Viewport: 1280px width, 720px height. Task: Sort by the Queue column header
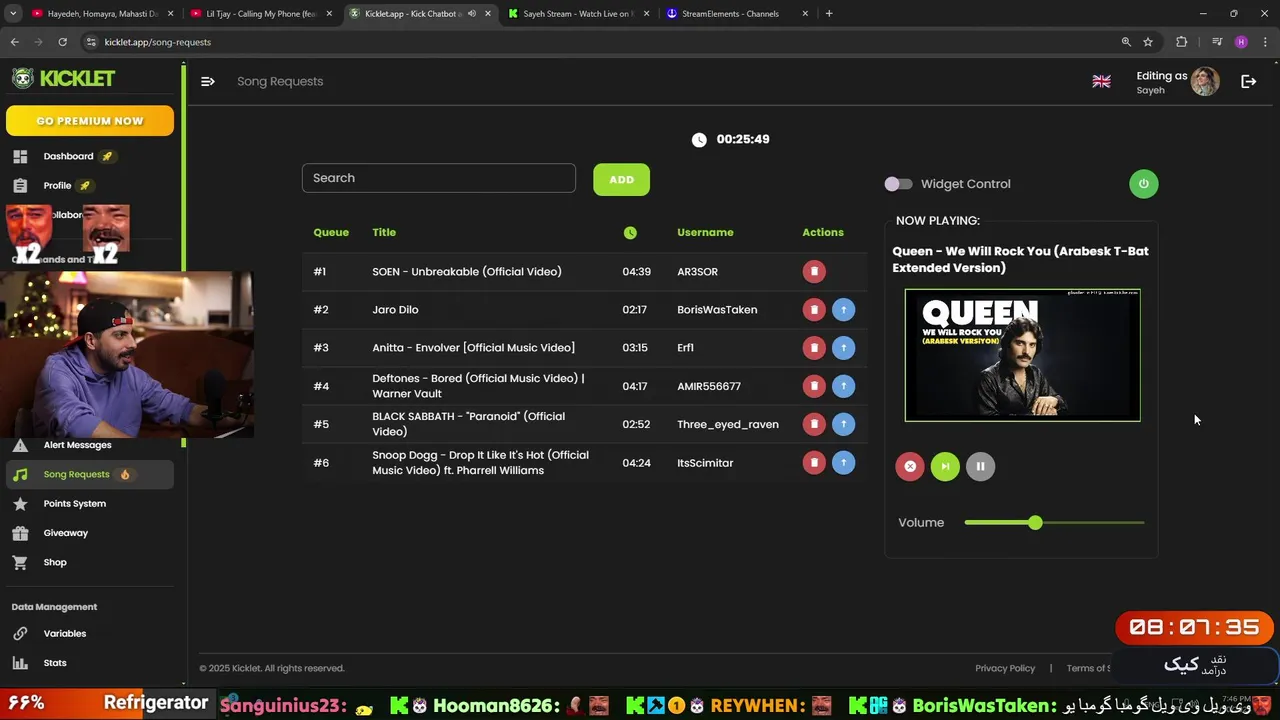click(x=331, y=232)
